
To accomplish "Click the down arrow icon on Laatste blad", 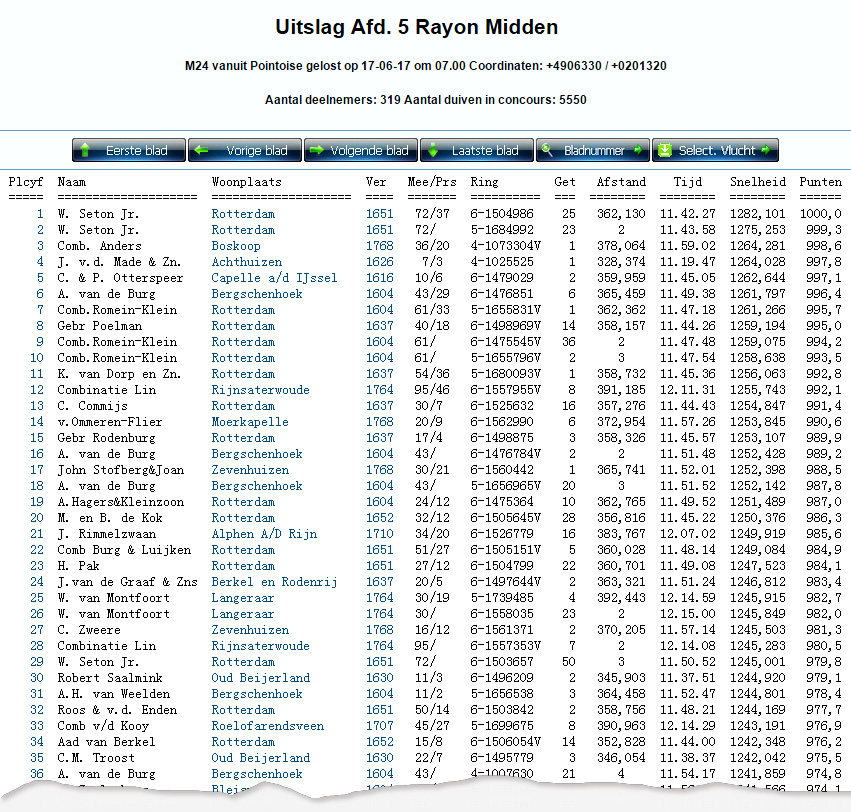I will [433, 150].
